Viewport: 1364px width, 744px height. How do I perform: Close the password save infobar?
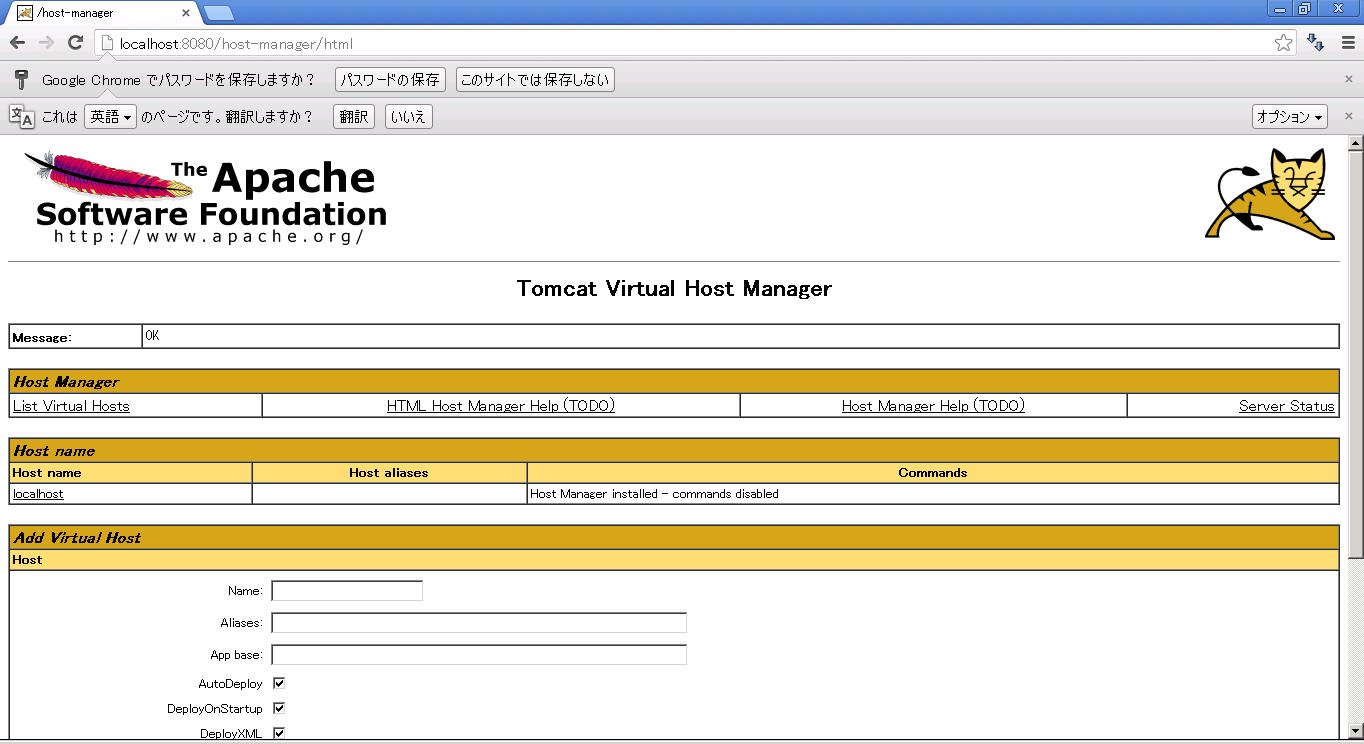click(x=1348, y=79)
